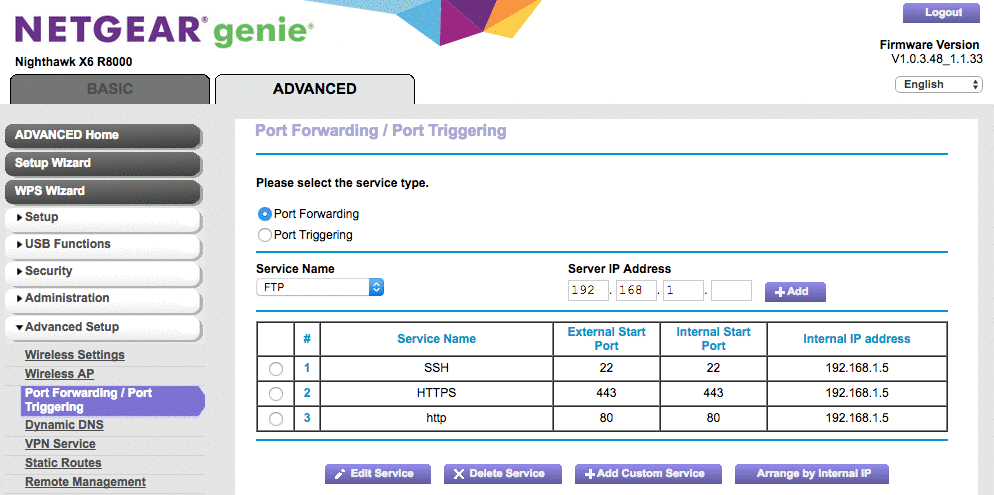Switch to the BASIC tab
This screenshot has height=495, width=994.
pyautogui.click(x=110, y=89)
